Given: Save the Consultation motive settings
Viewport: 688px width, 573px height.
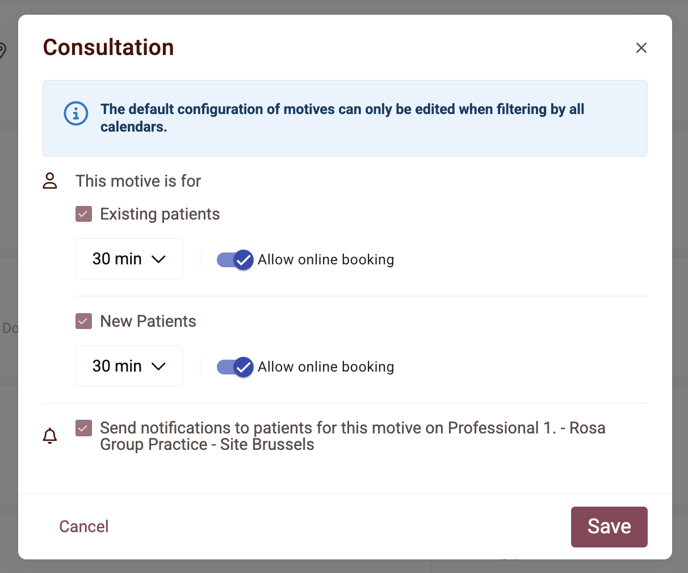Looking at the screenshot, I should [609, 526].
